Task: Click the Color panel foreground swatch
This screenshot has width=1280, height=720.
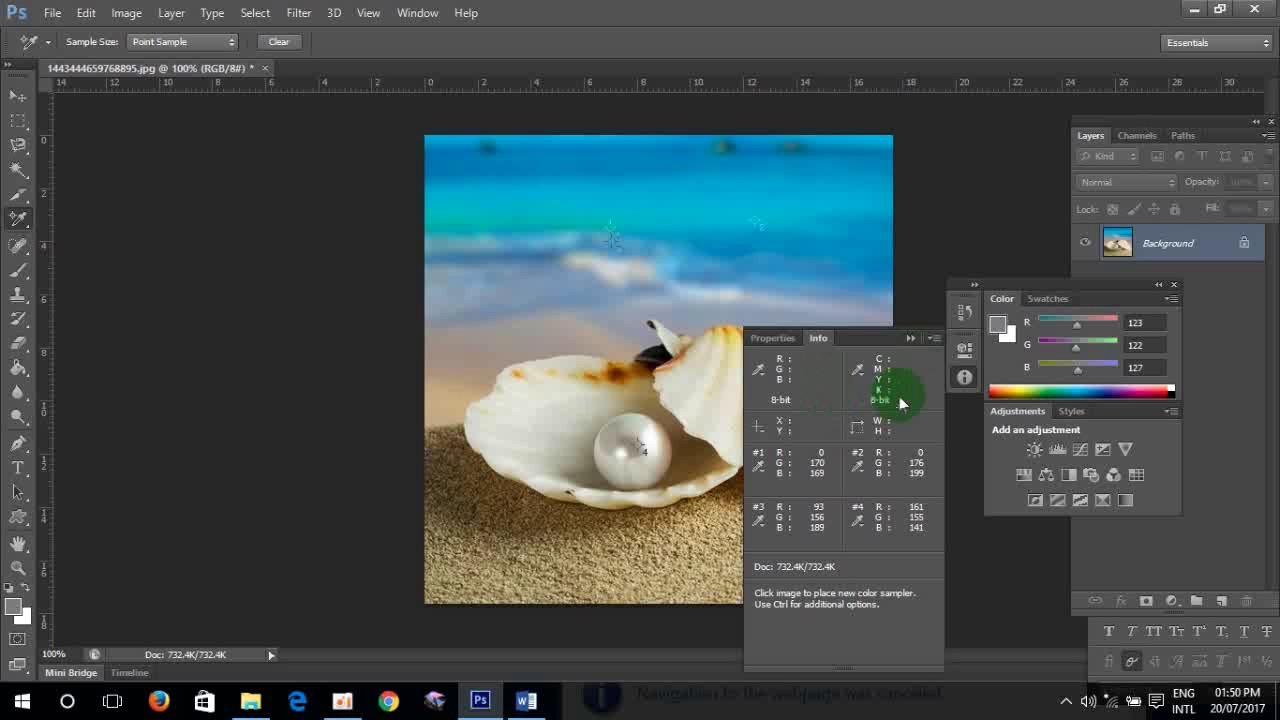Action: [997, 324]
